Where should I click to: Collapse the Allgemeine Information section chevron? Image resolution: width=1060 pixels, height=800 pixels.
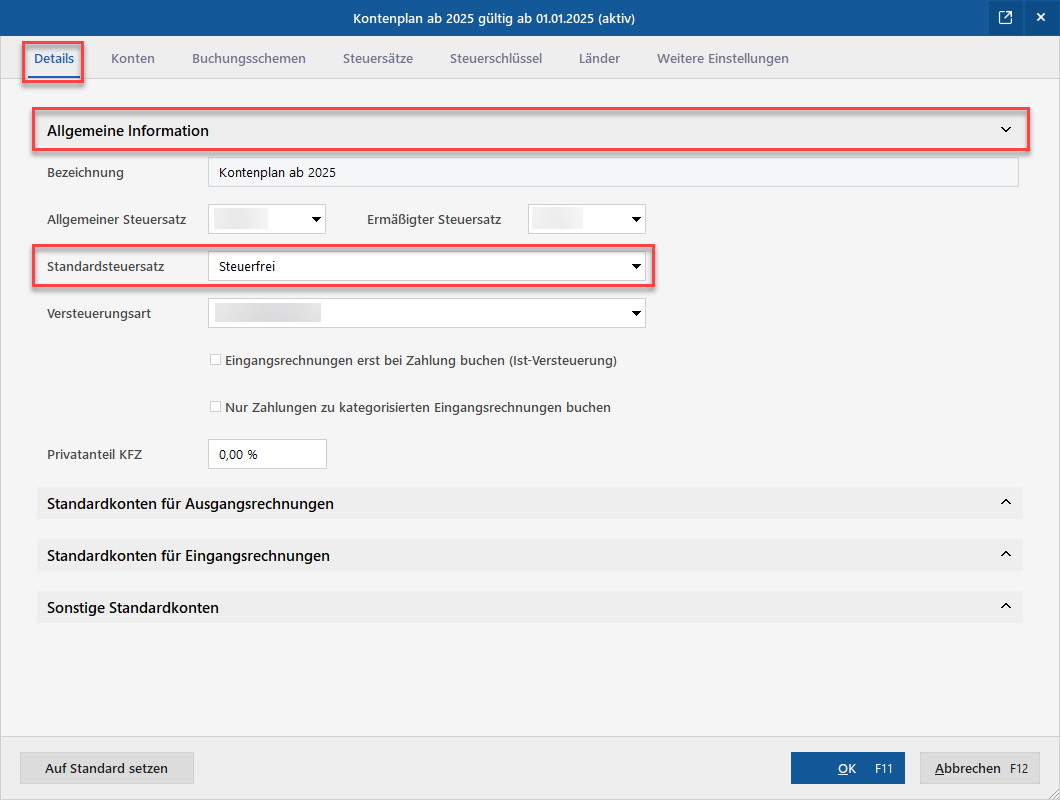click(x=1006, y=130)
